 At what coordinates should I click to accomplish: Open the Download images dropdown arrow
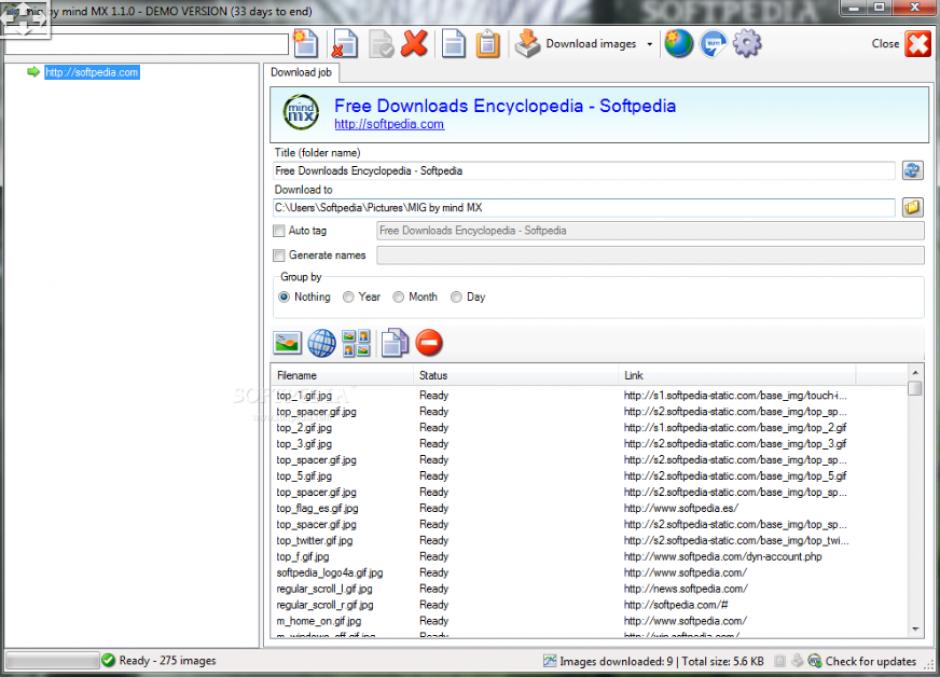649,44
